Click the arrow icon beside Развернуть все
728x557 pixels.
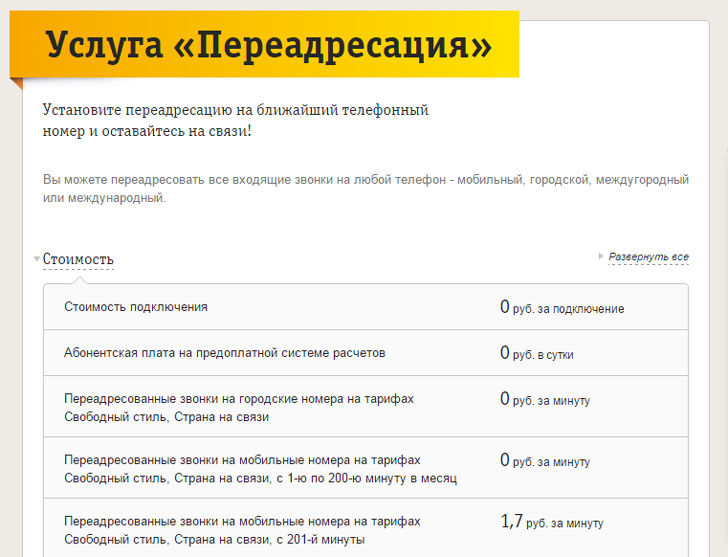(x=601, y=257)
